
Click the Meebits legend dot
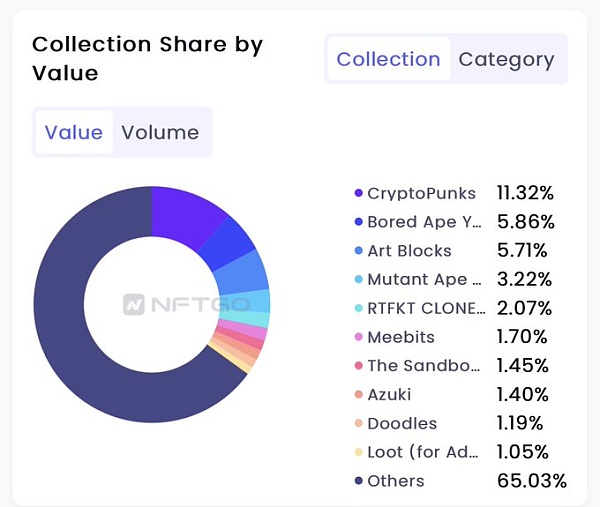point(358,337)
